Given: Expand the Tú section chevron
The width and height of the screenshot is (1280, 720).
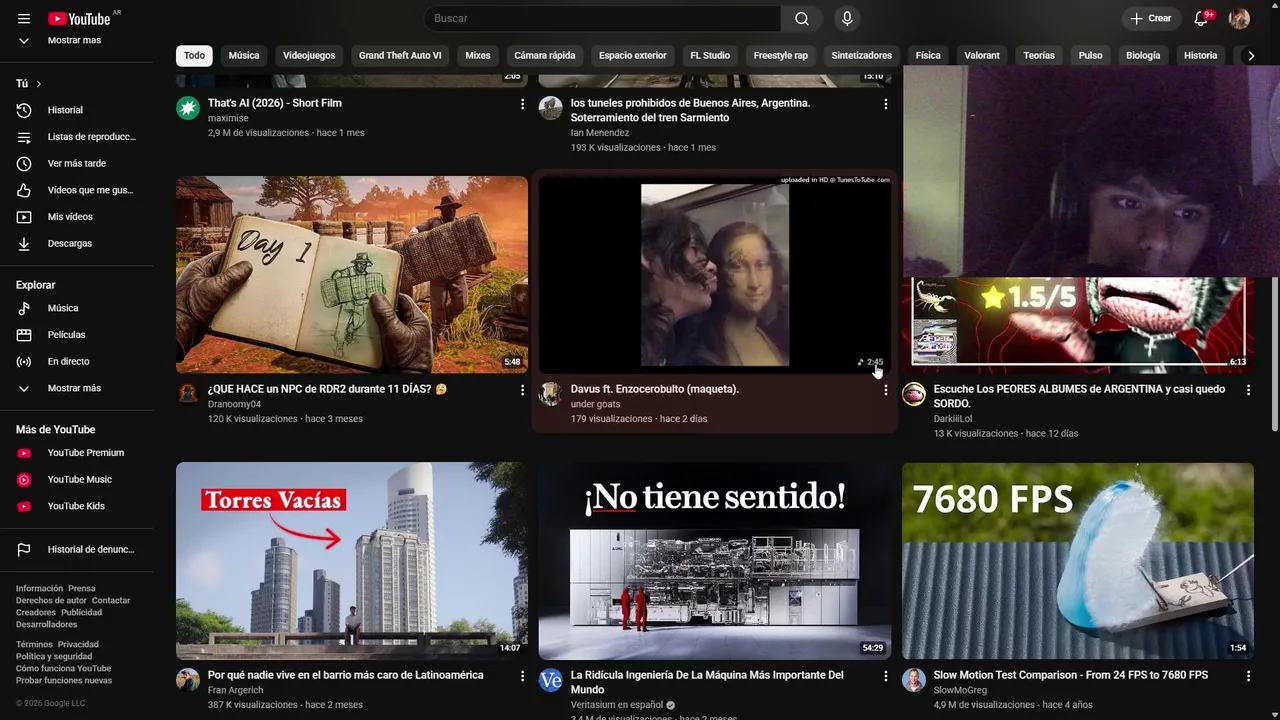Looking at the screenshot, I should click(38, 84).
